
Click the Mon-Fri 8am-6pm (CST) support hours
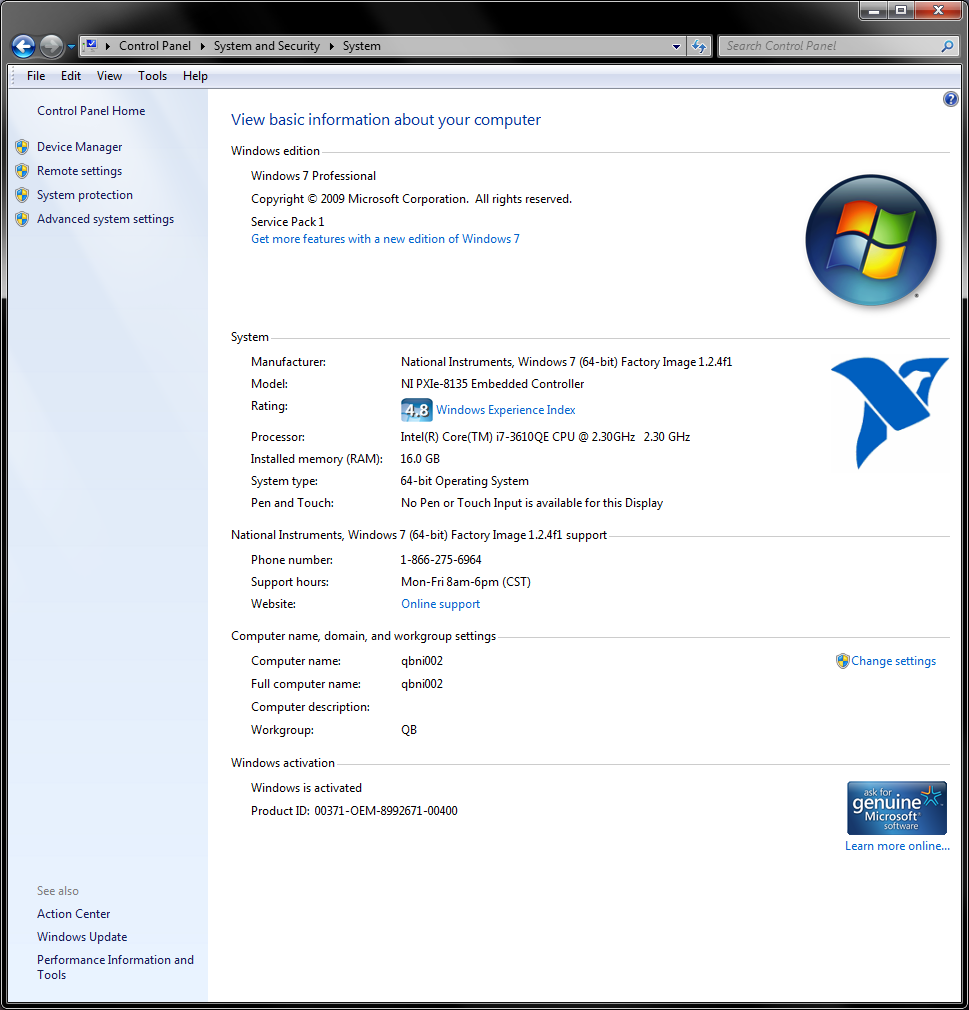tap(466, 582)
